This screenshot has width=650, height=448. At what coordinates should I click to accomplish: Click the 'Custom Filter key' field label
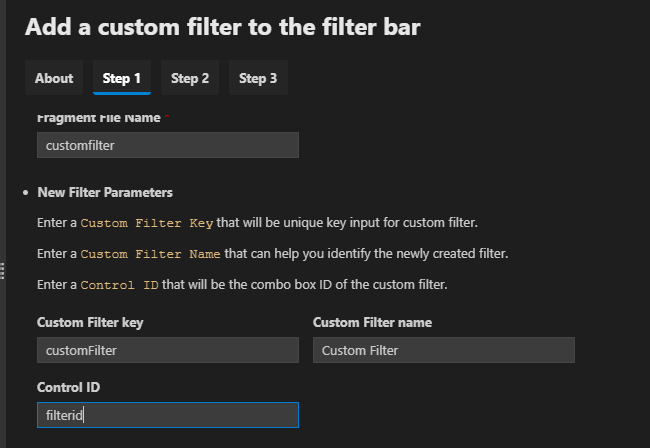pos(90,322)
